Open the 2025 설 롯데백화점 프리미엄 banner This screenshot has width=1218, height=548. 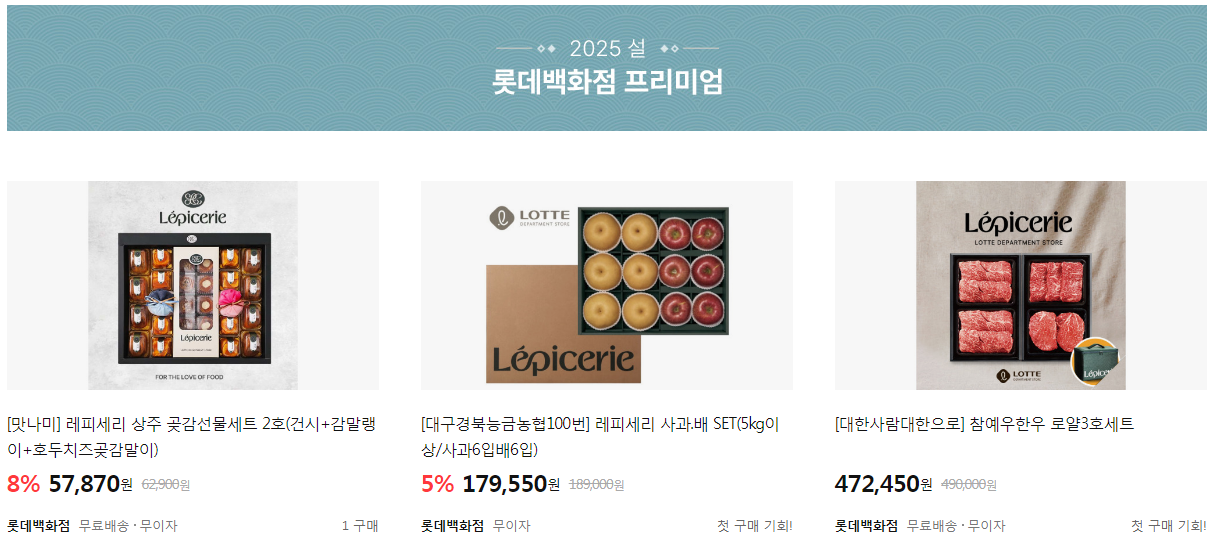pos(607,68)
